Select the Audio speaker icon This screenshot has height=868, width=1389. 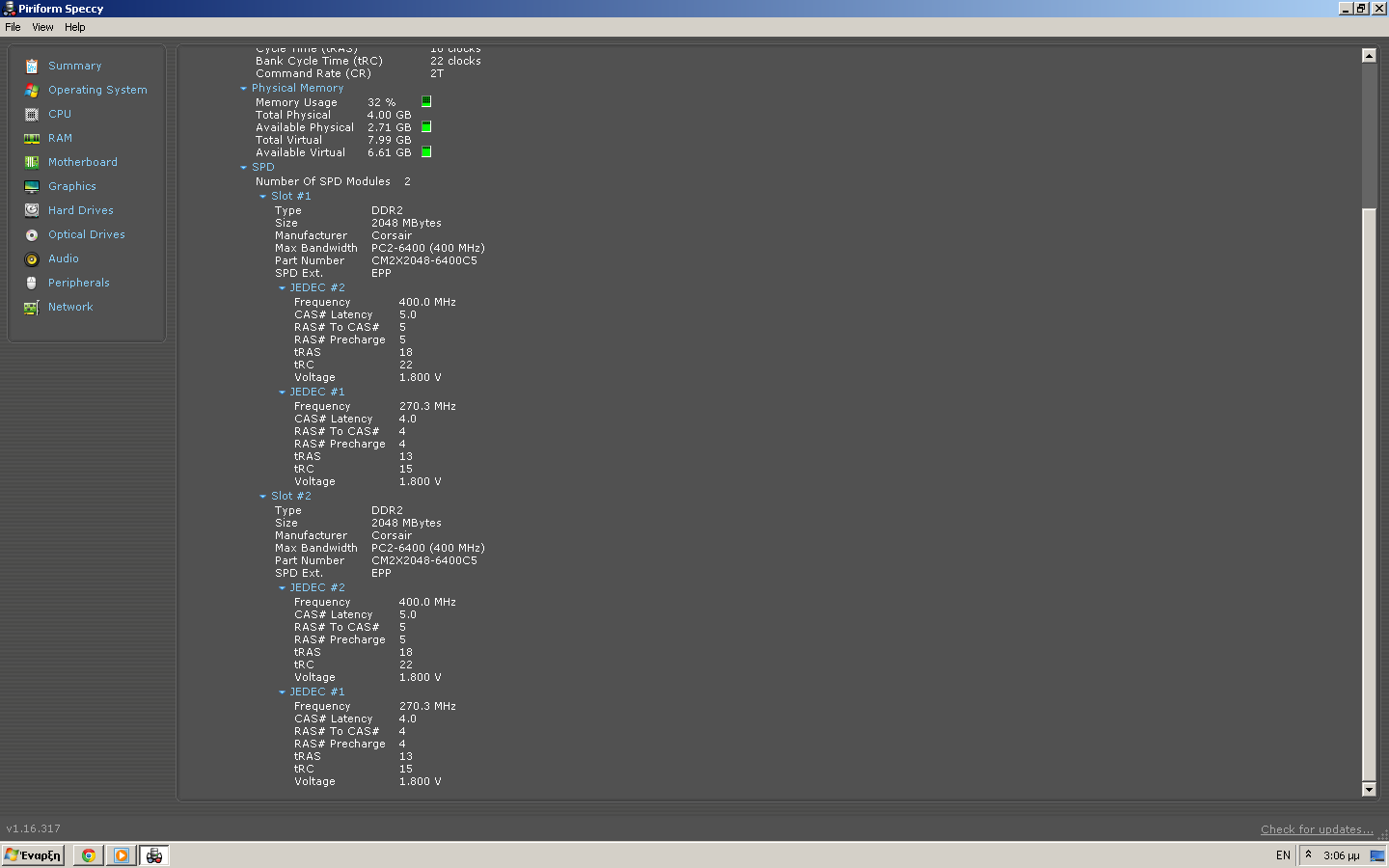tap(32, 258)
